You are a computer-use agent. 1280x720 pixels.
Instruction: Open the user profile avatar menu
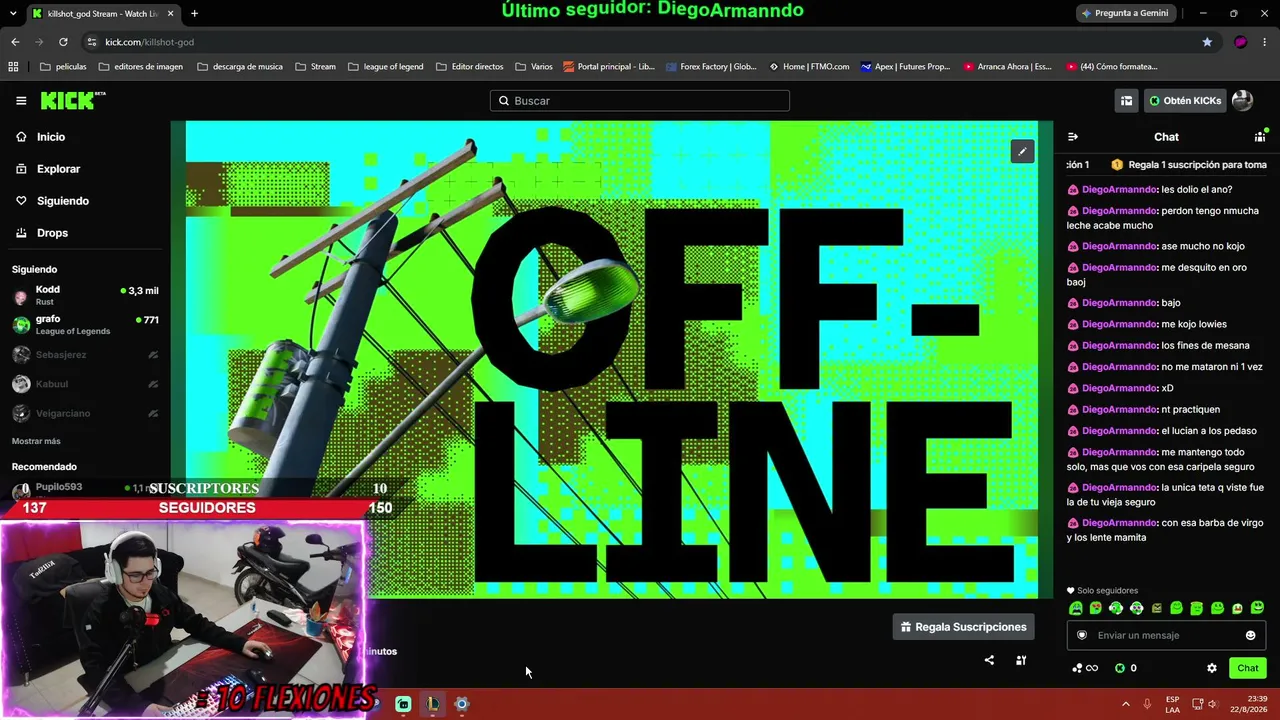(x=1242, y=101)
